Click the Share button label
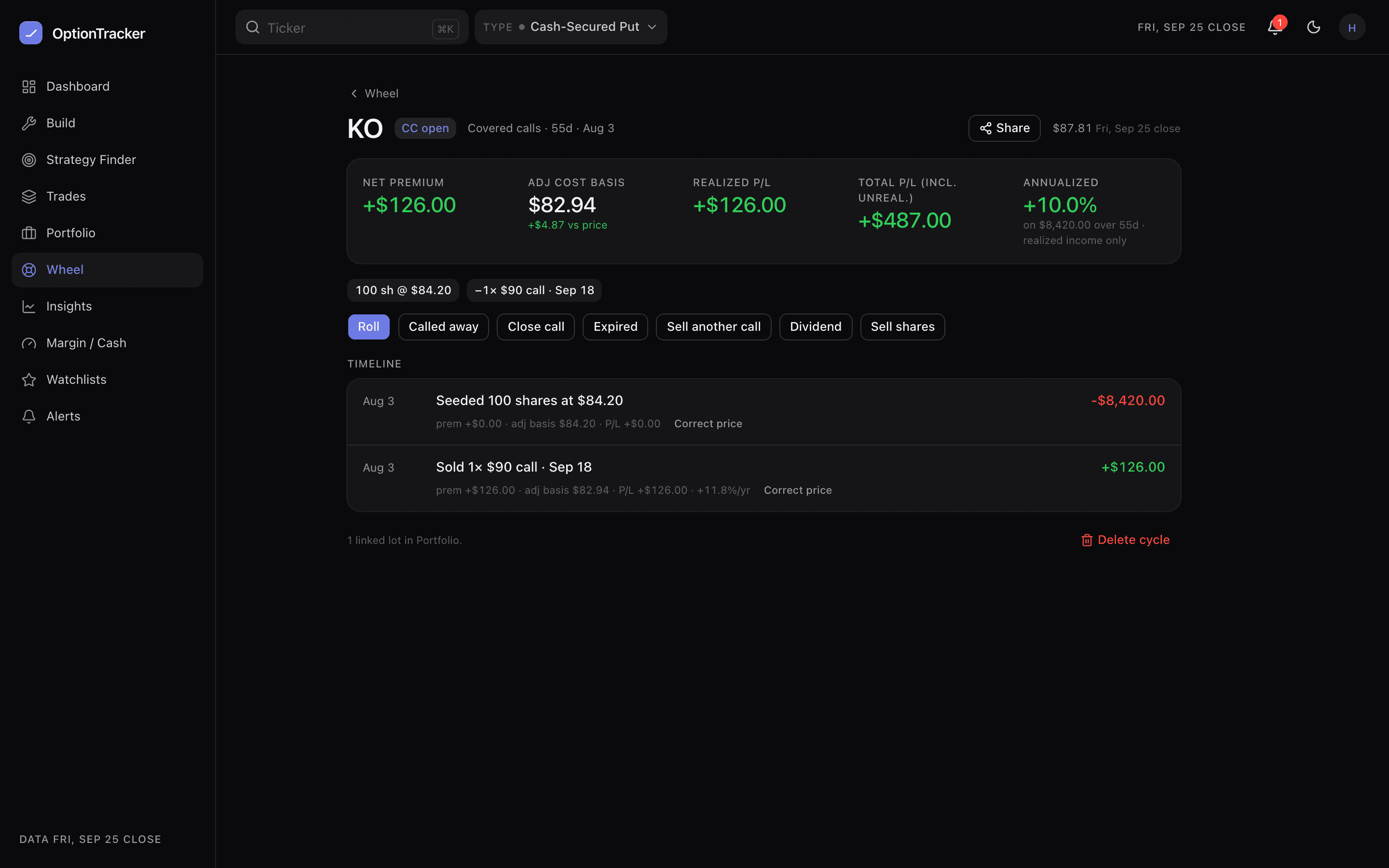1389x868 pixels. tap(1012, 128)
